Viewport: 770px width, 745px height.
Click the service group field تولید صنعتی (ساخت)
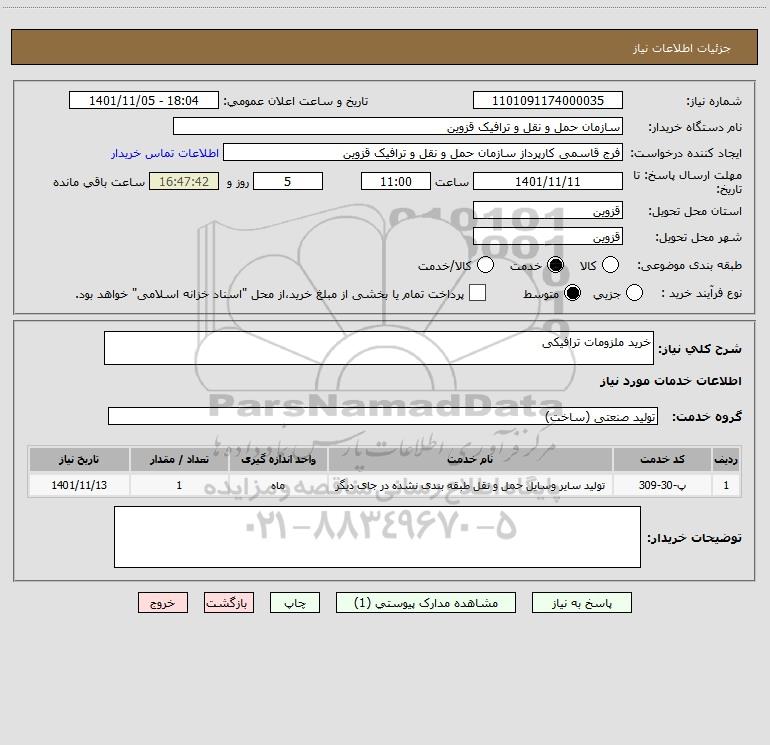(x=383, y=416)
